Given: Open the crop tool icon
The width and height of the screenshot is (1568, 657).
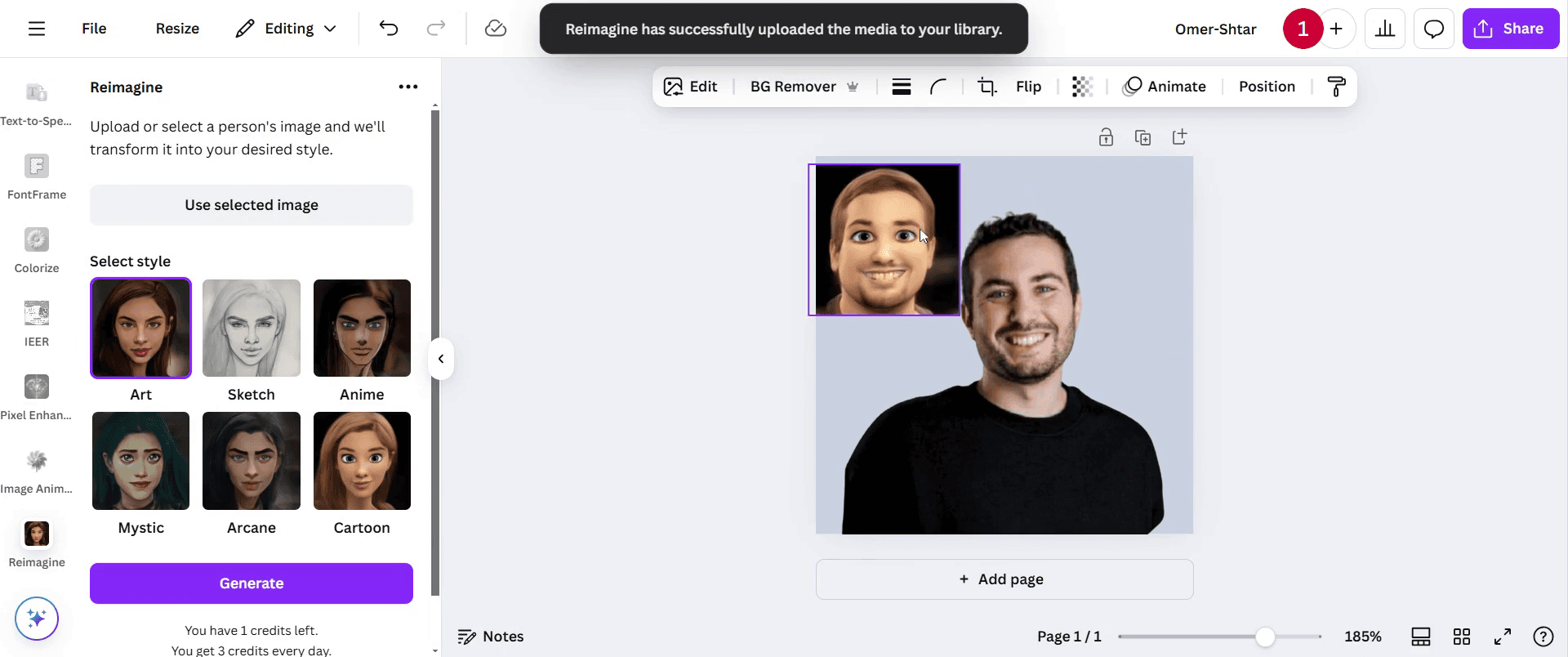Looking at the screenshot, I should pyautogui.click(x=987, y=87).
